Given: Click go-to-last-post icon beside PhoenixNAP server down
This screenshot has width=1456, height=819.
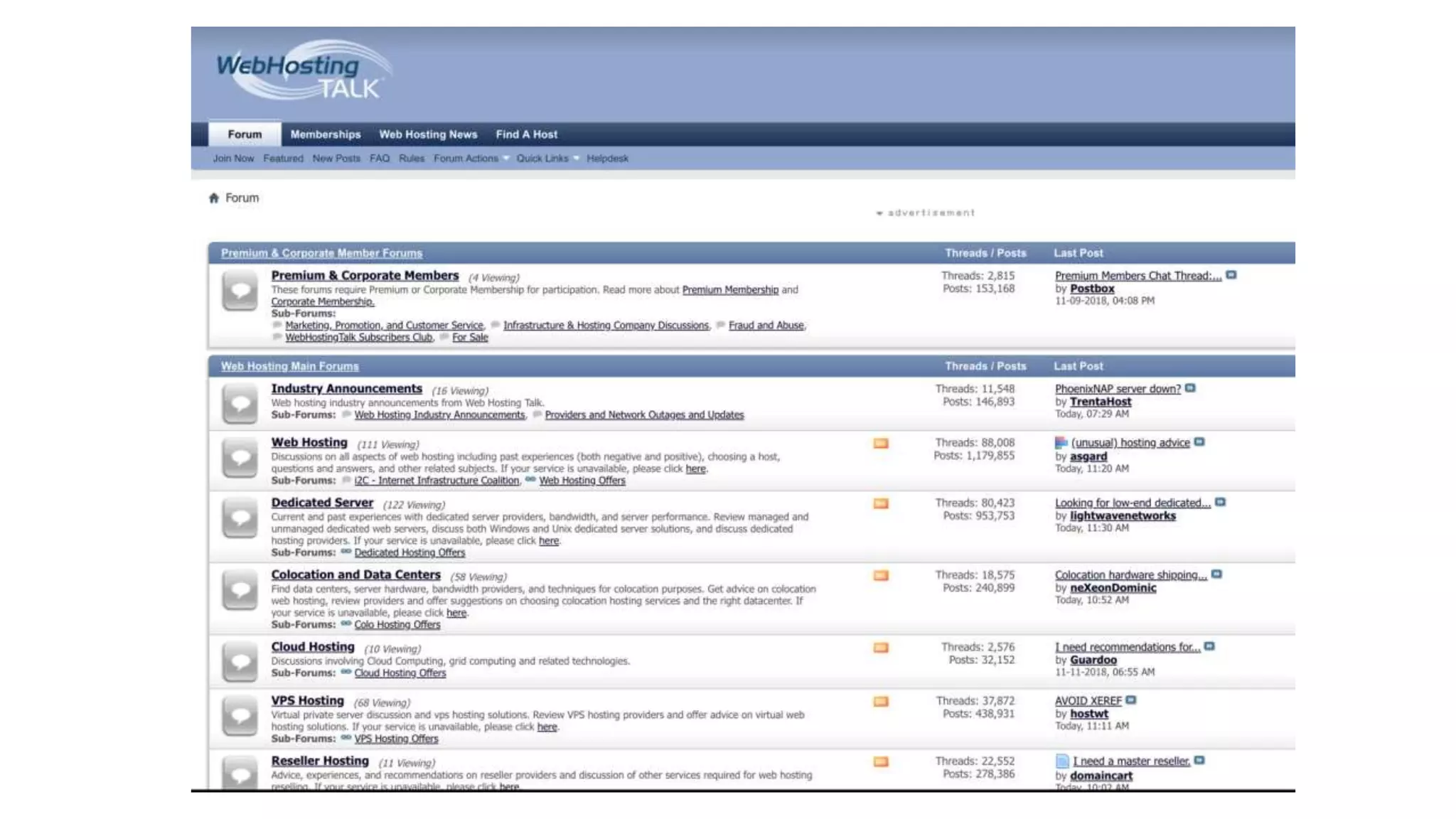Looking at the screenshot, I should [x=1190, y=389].
